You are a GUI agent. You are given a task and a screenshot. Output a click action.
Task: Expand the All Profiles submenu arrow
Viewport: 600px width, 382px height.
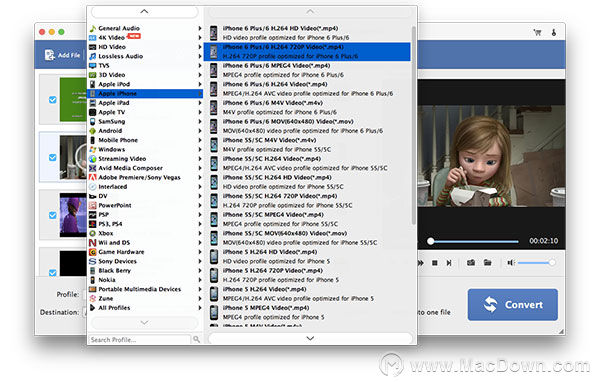[x=199, y=308]
